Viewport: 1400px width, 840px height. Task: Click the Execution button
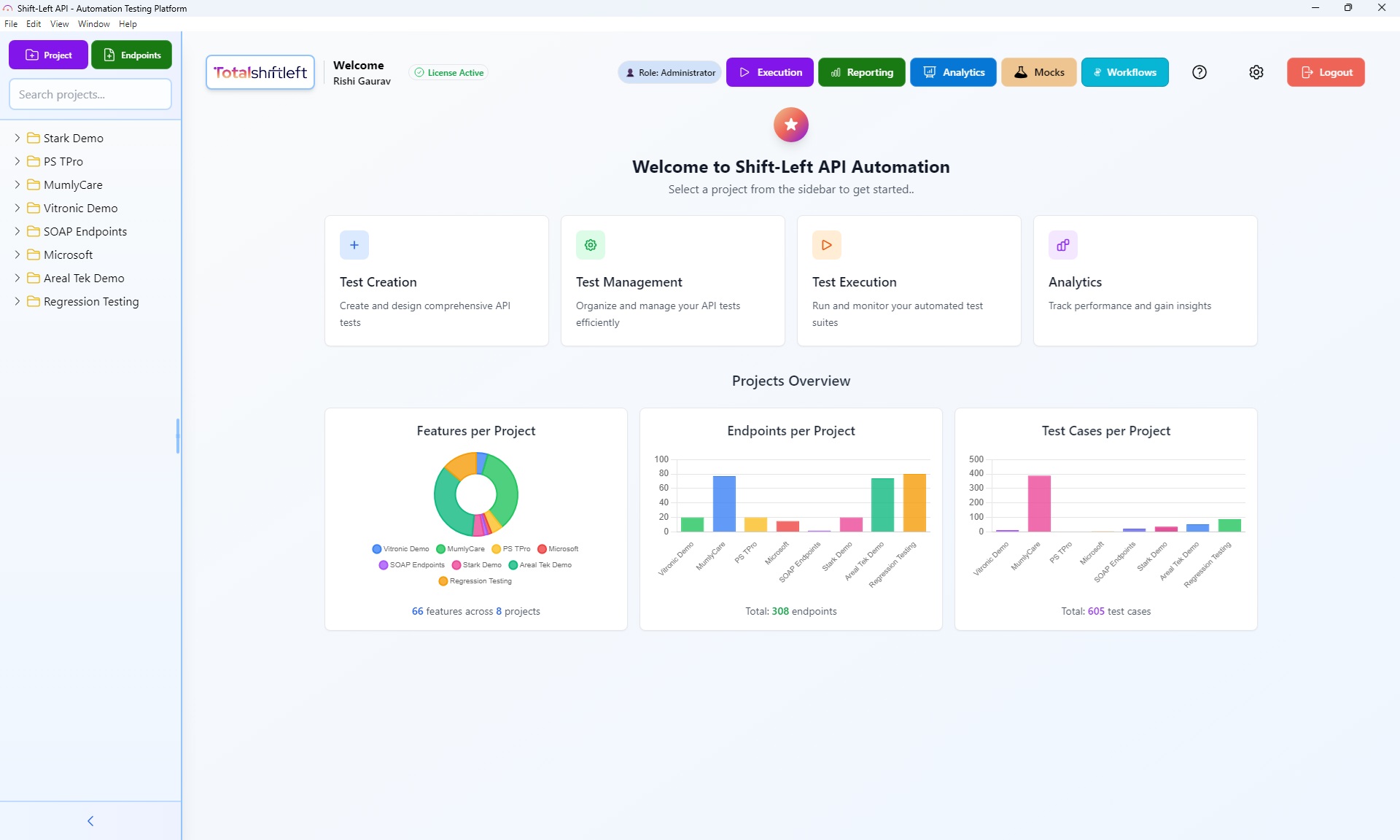point(769,72)
